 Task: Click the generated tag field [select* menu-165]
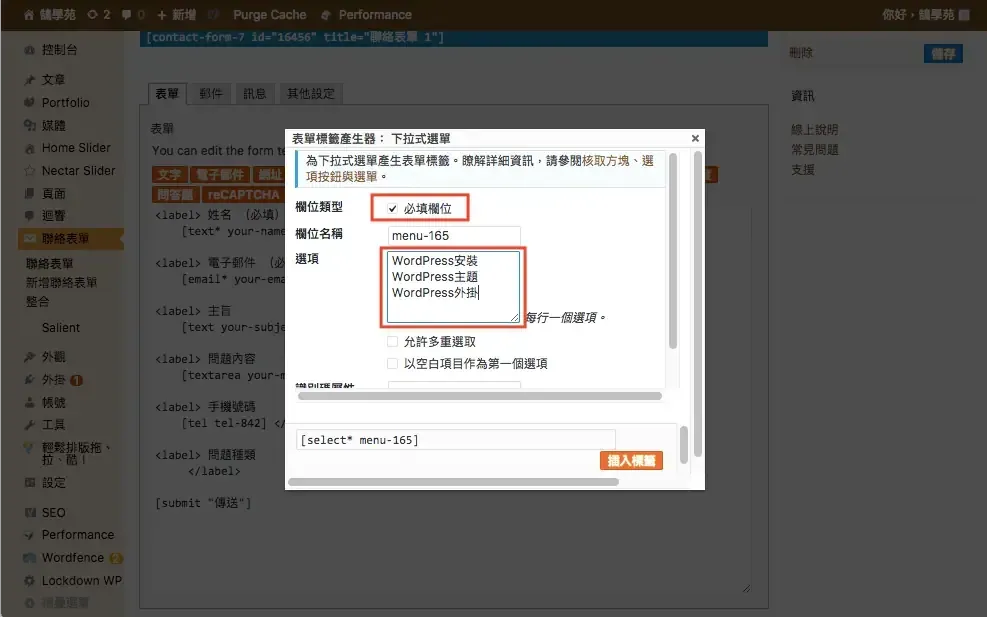point(456,440)
